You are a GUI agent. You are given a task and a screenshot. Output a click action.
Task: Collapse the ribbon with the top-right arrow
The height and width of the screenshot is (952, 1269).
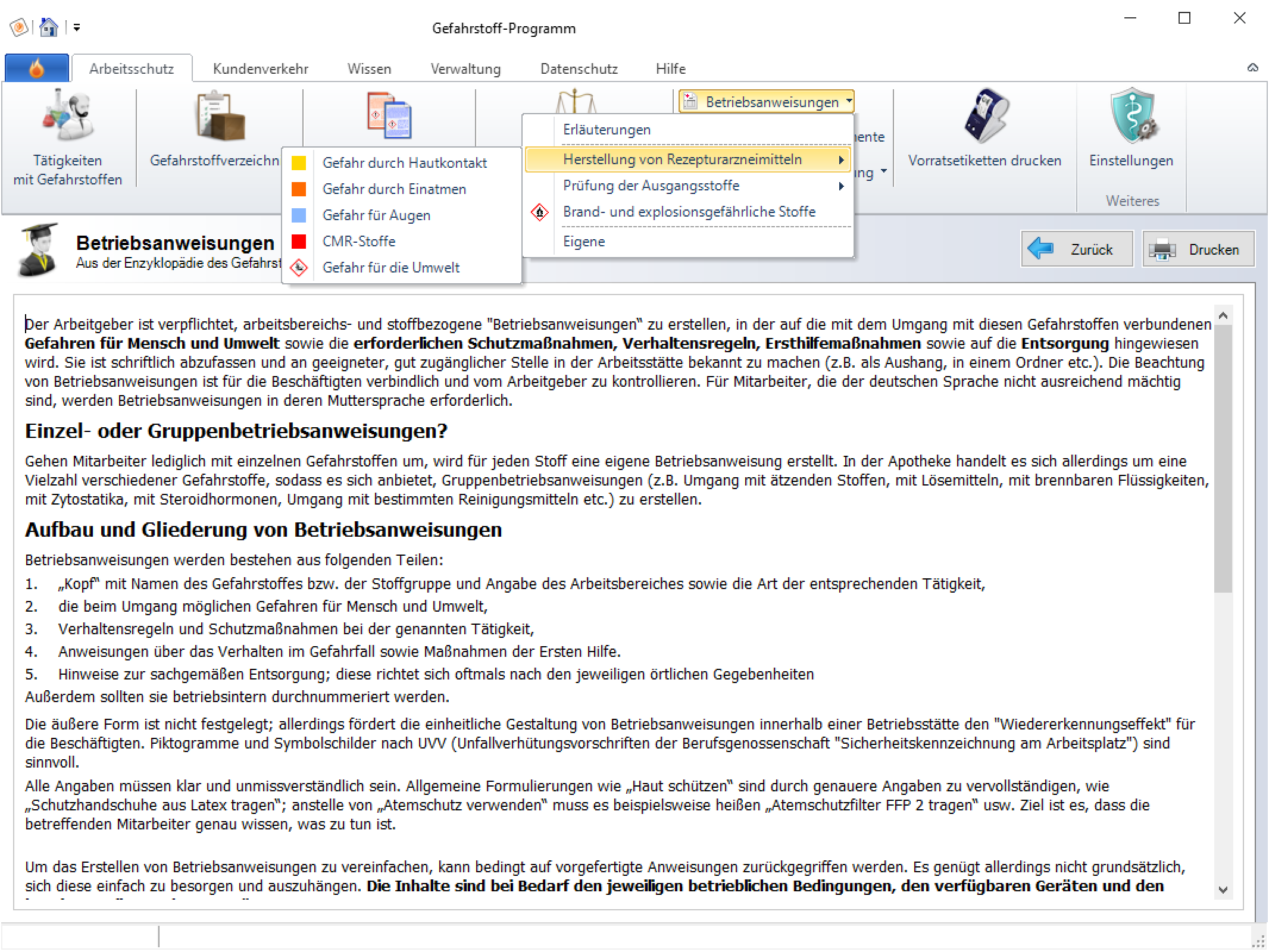1253,68
